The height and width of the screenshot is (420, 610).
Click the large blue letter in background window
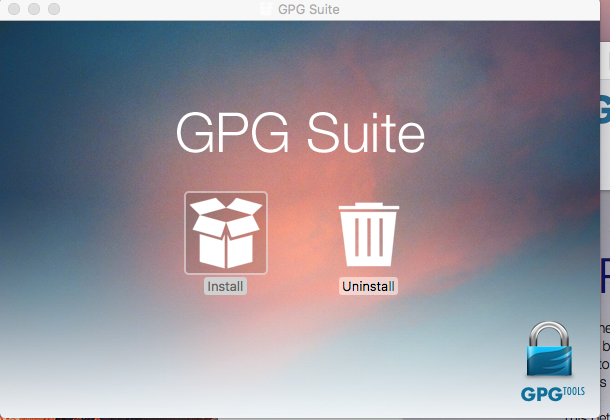(604, 275)
